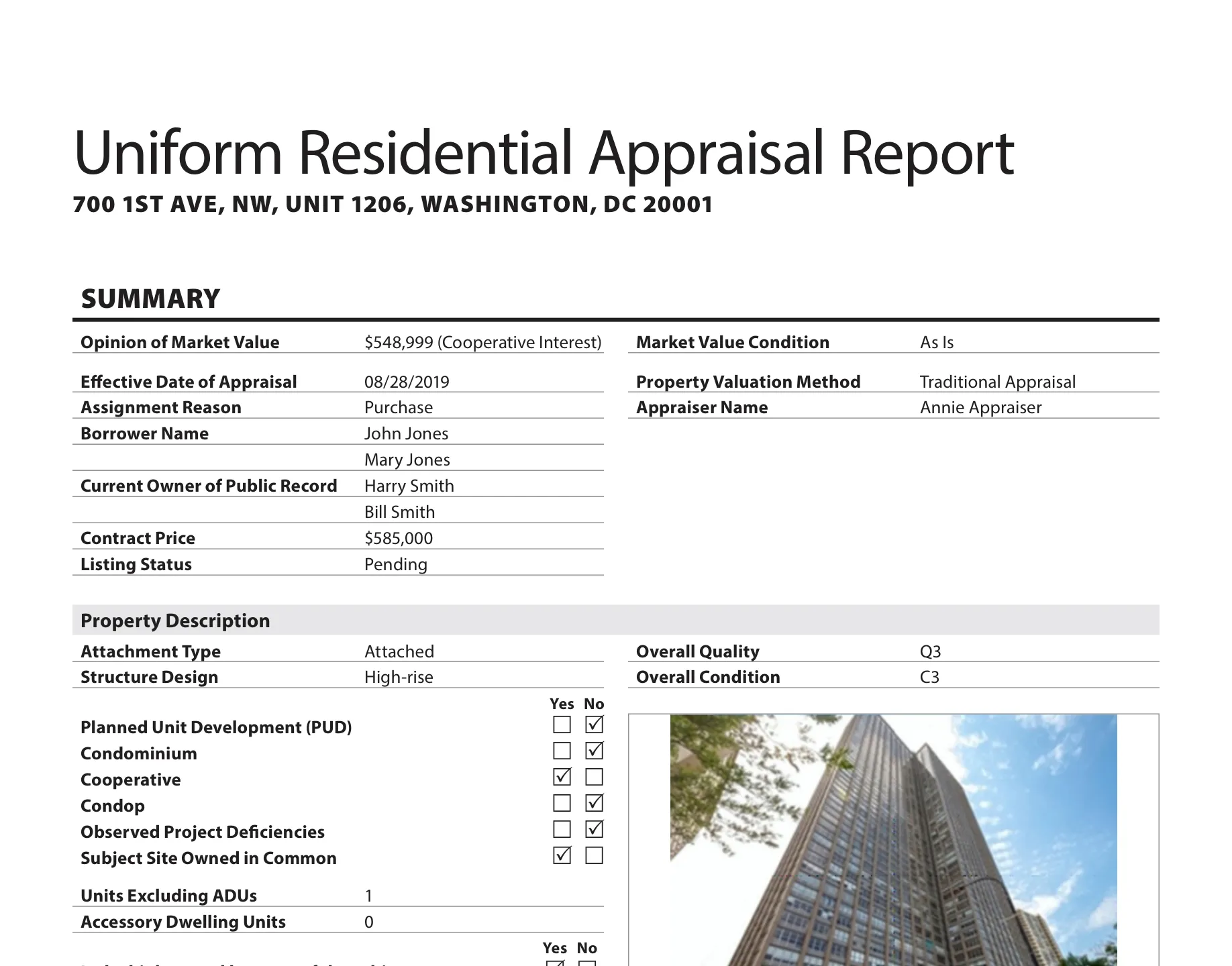1232x966 pixels.
Task: Toggle the Condop No checkbox
Action: pos(594,804)
